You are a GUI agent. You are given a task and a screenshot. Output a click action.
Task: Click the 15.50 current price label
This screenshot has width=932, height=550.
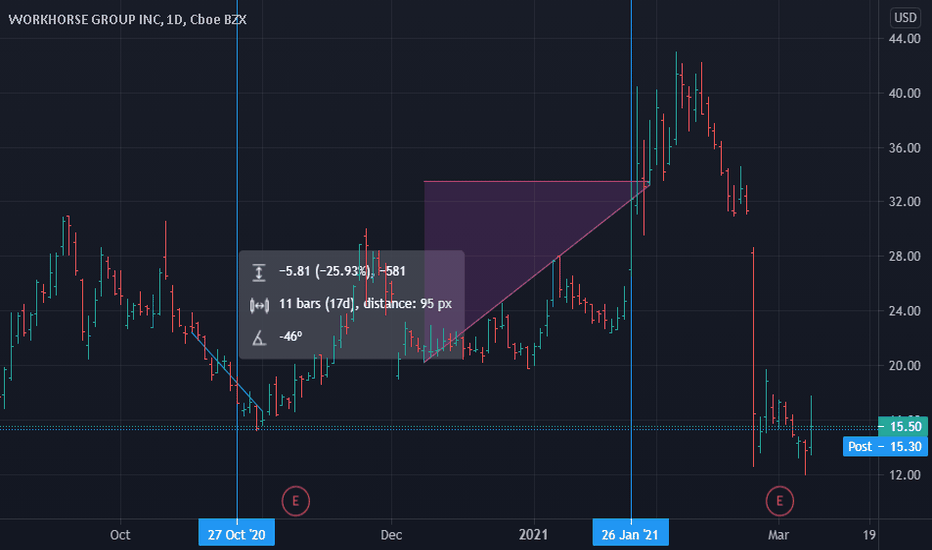902,426
